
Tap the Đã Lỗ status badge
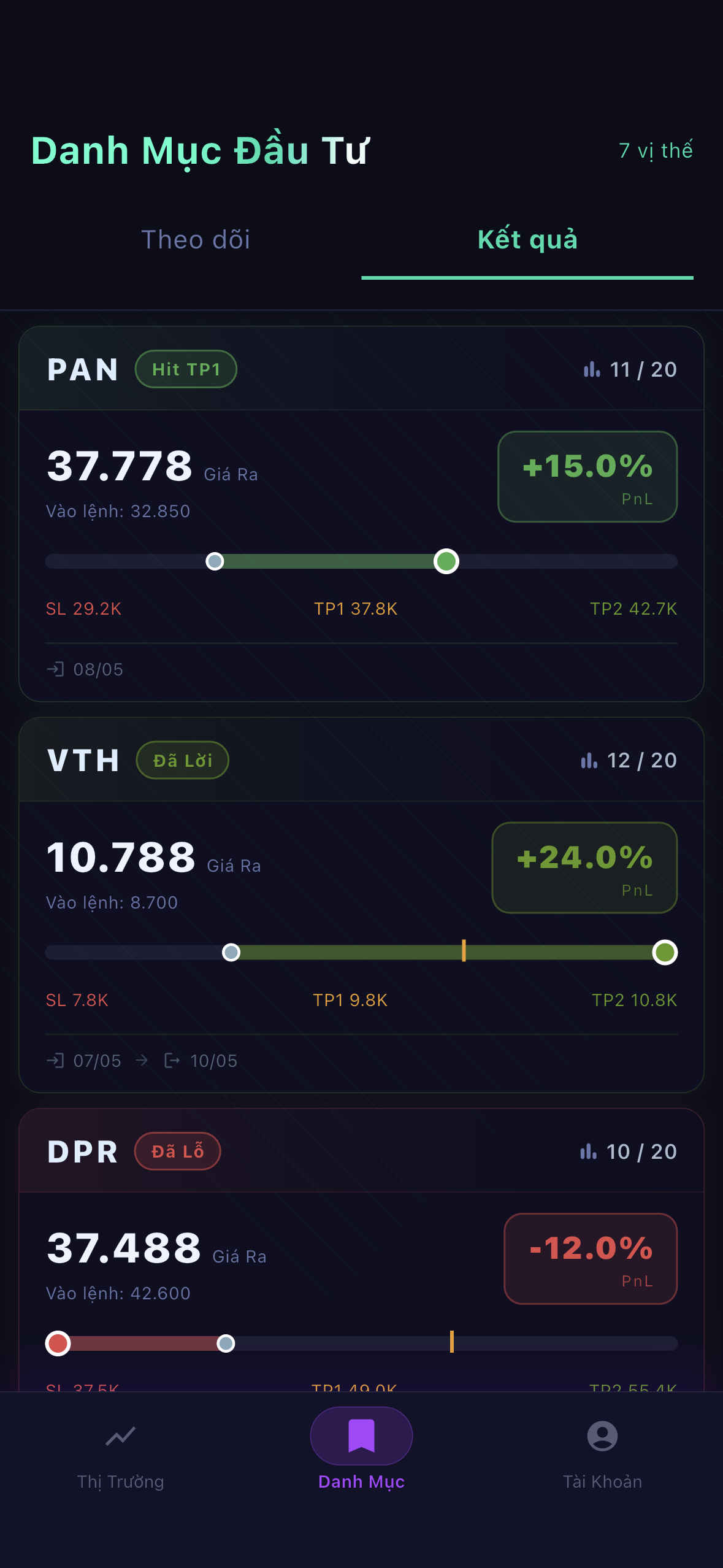click(x=177, y=1151)
